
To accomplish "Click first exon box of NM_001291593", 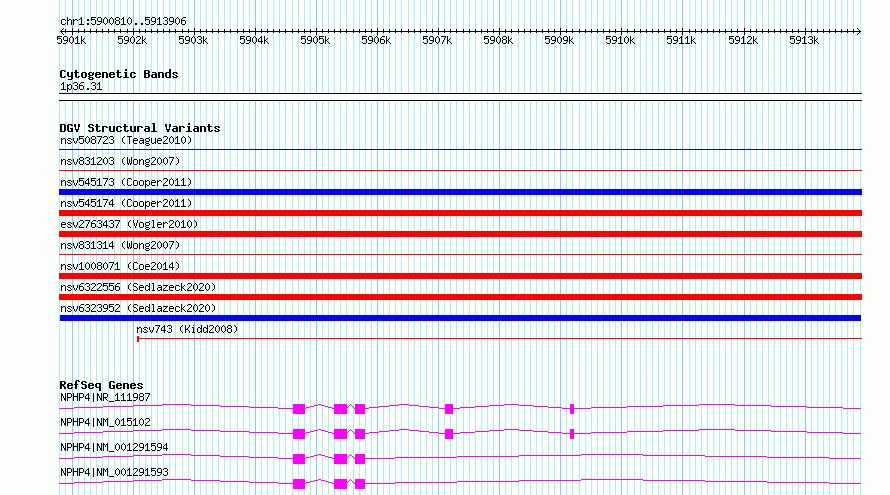I will click(x=299, y=484).
